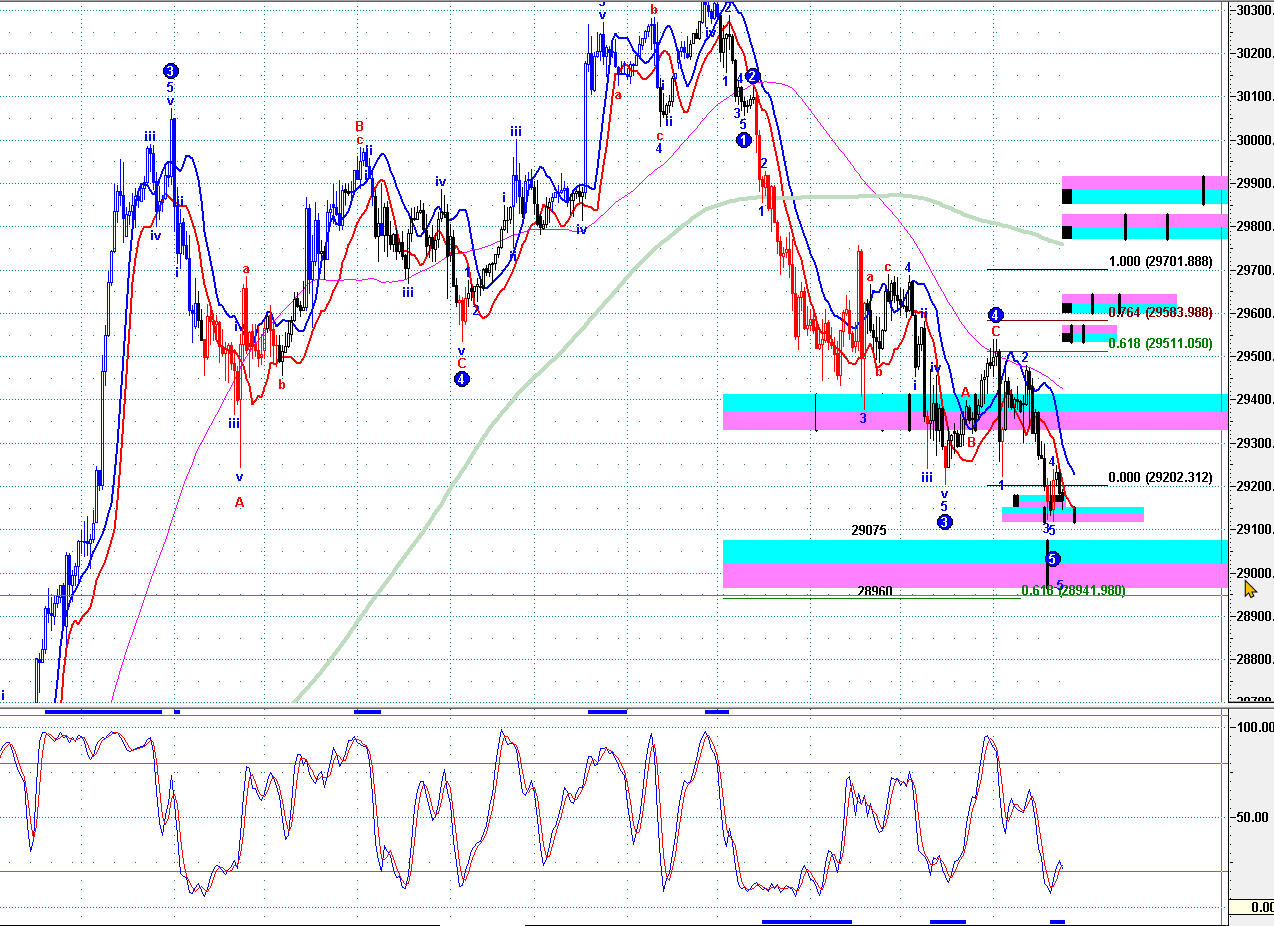Select the circled 1 wave label
Screen dimensions: 1274x926
click(743, 140)
